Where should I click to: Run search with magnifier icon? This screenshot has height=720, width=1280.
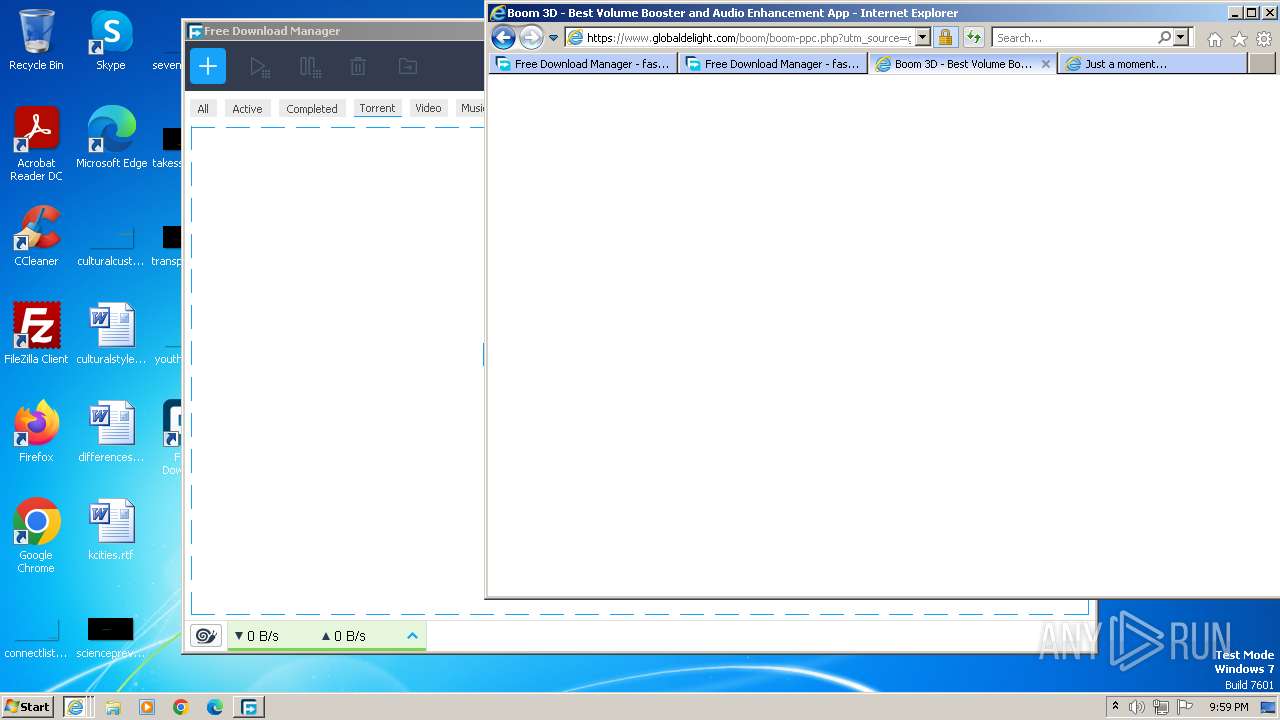coord(1164,38)
